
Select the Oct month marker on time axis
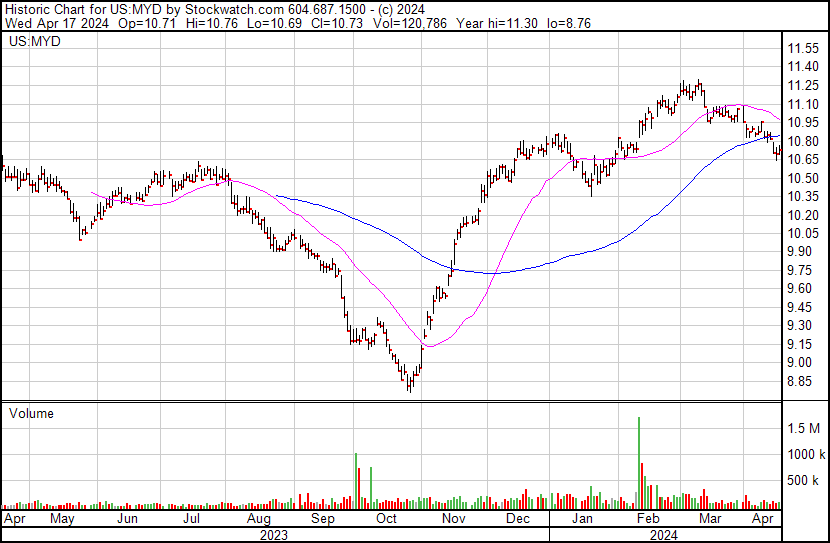[x=386, y=520]
